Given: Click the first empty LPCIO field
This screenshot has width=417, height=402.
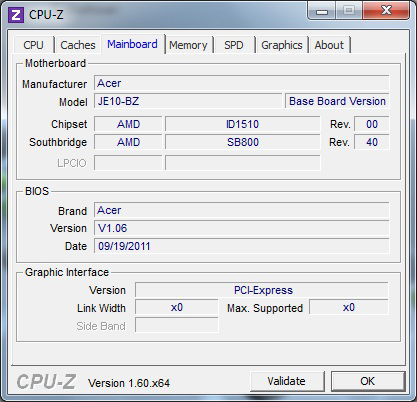Looking at the screenshot, I should (128, 163).
